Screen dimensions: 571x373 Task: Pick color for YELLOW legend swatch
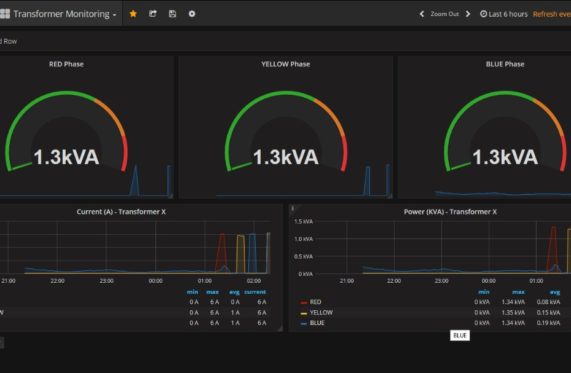[x=304, y=313]
